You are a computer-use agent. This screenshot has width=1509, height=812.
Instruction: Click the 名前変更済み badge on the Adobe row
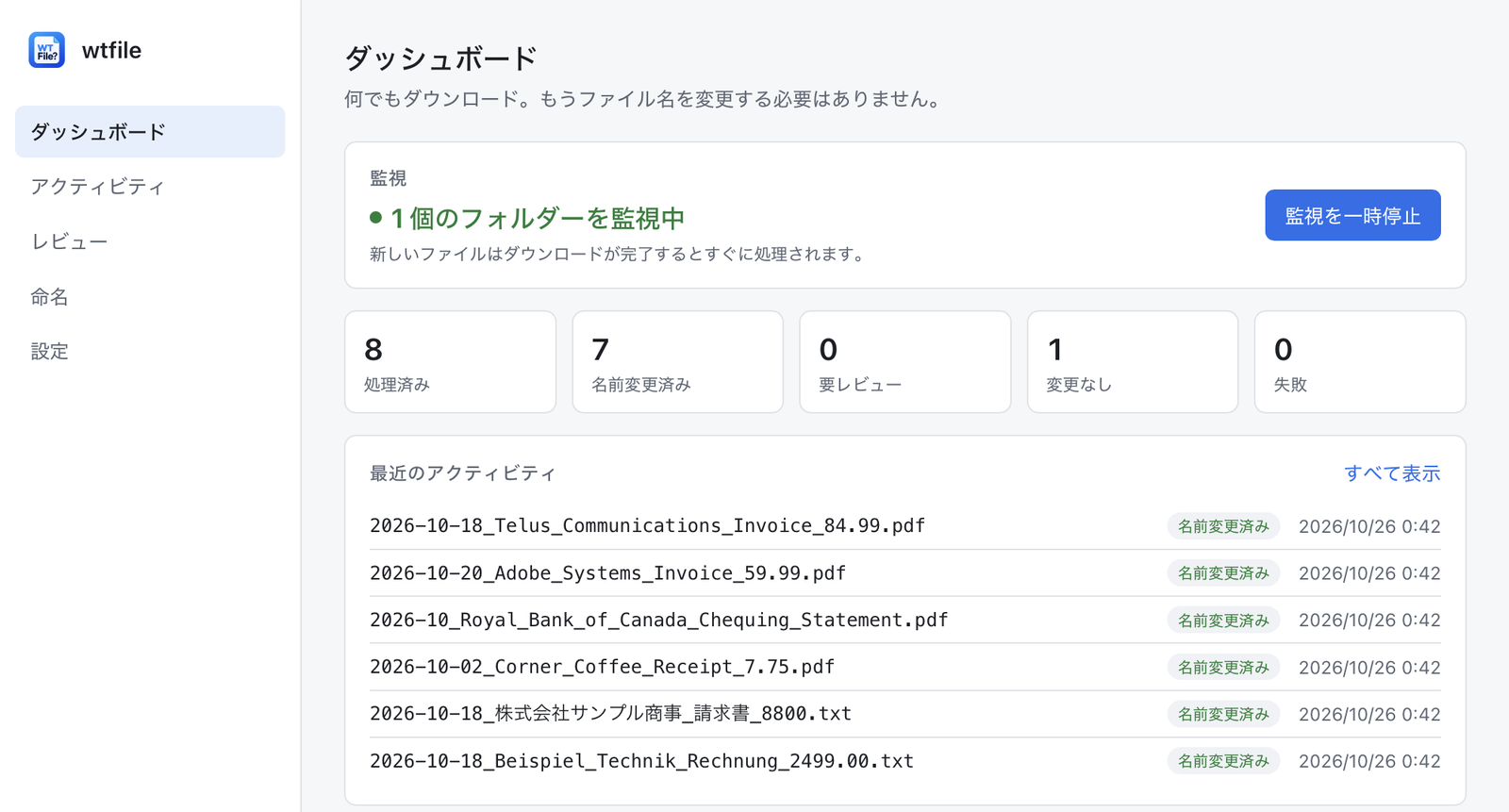coord(1223,573)
